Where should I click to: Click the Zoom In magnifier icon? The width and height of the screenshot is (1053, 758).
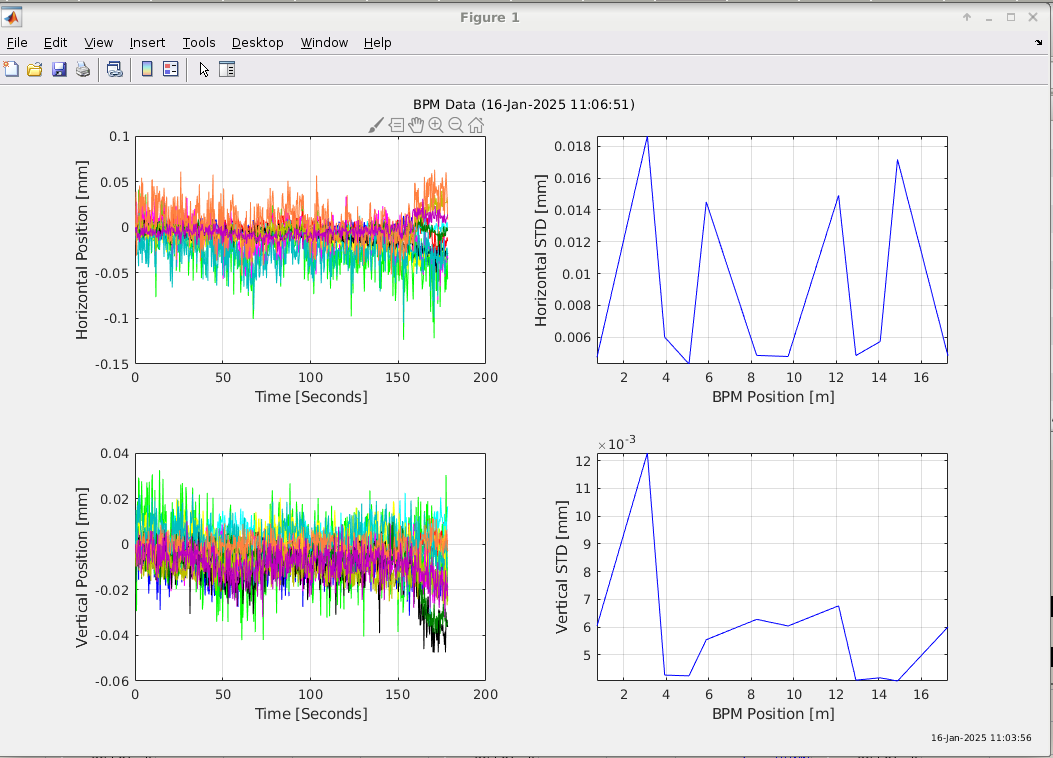[436, 125]
